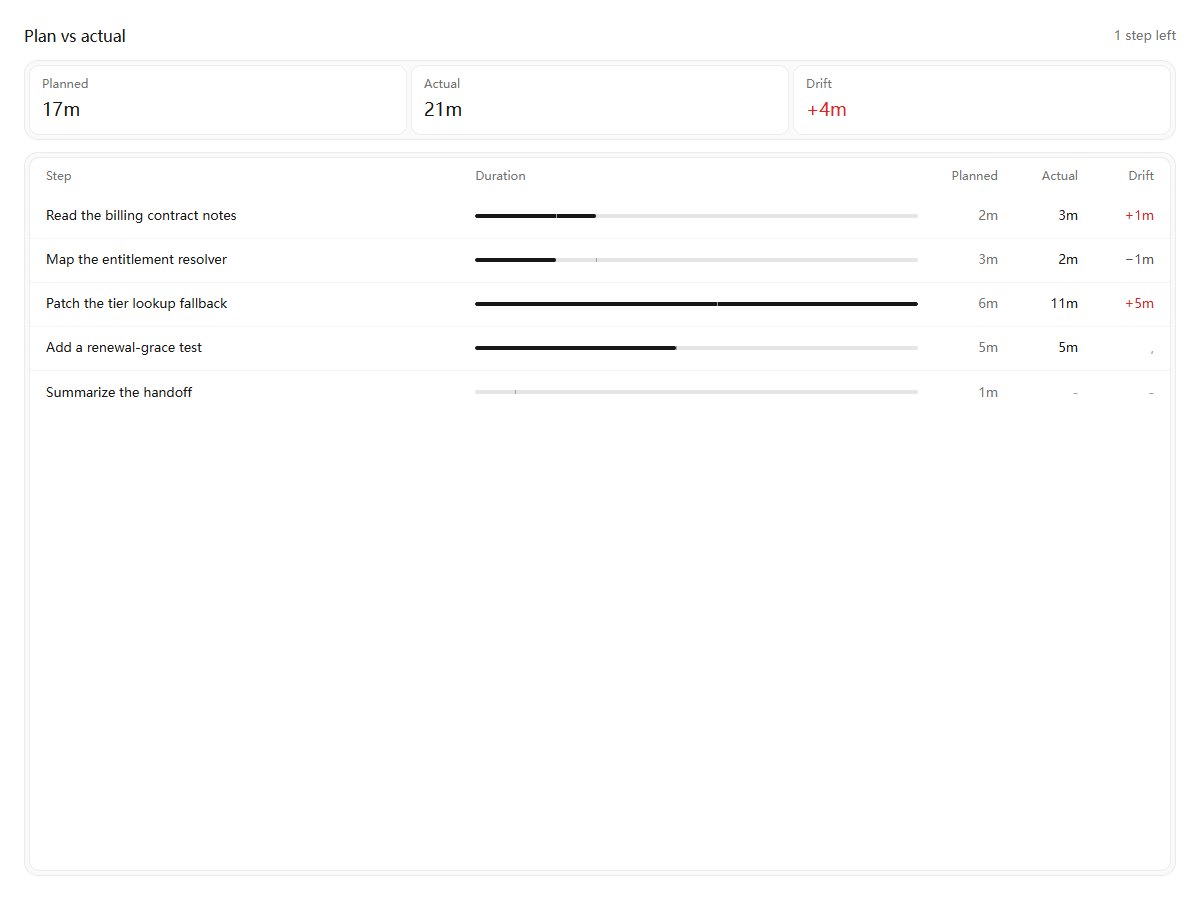
Task: Click the Duration column header
Action: (500, 176)
